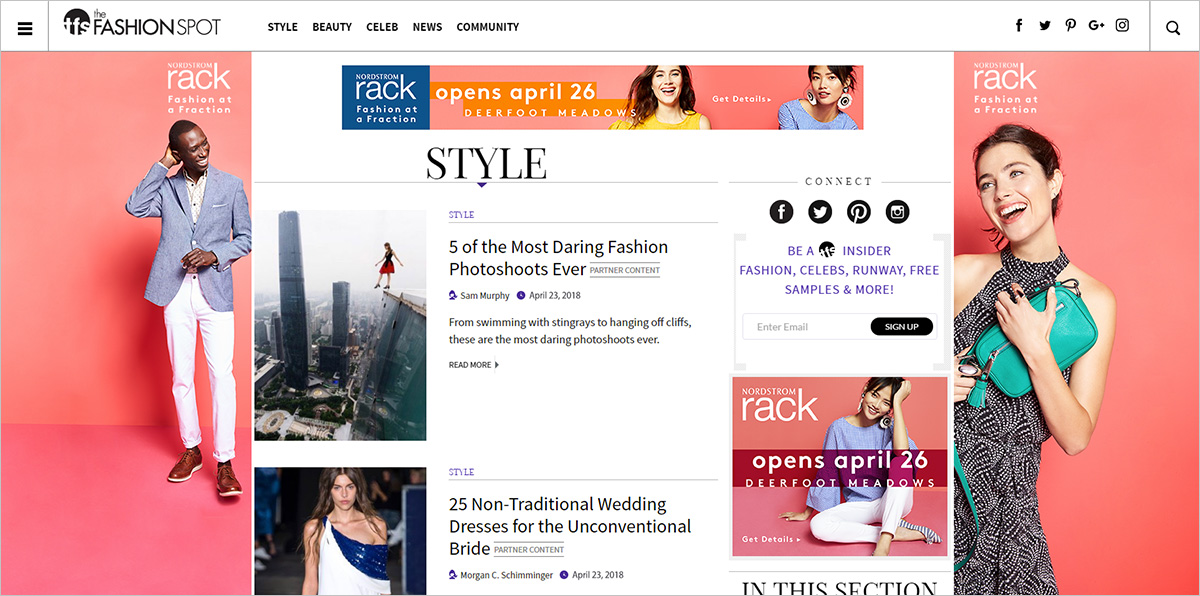Open Facebook icon in top header

(1019, 26)
